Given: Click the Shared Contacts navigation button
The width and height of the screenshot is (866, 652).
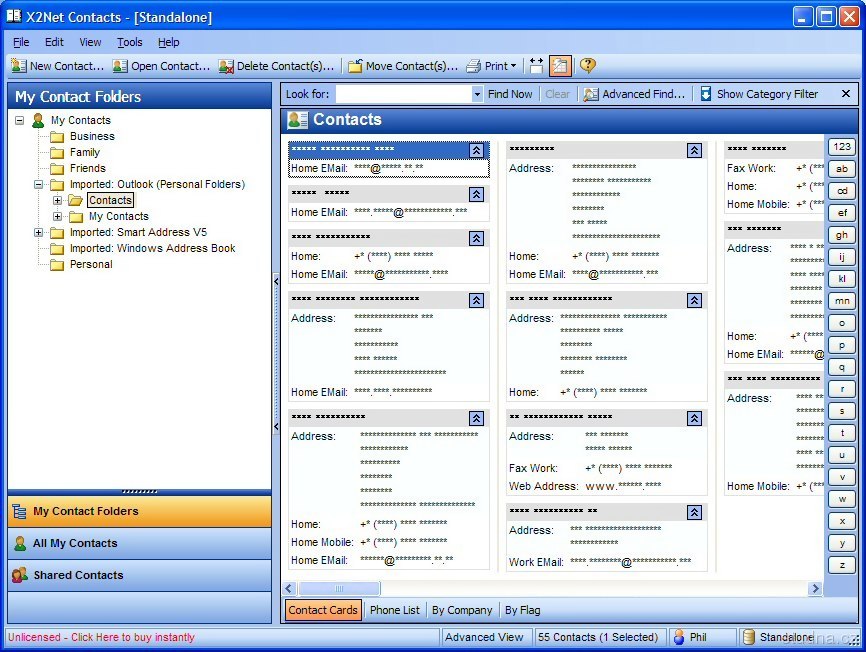Looking at the screenshot, I should [x=139, y=575].
